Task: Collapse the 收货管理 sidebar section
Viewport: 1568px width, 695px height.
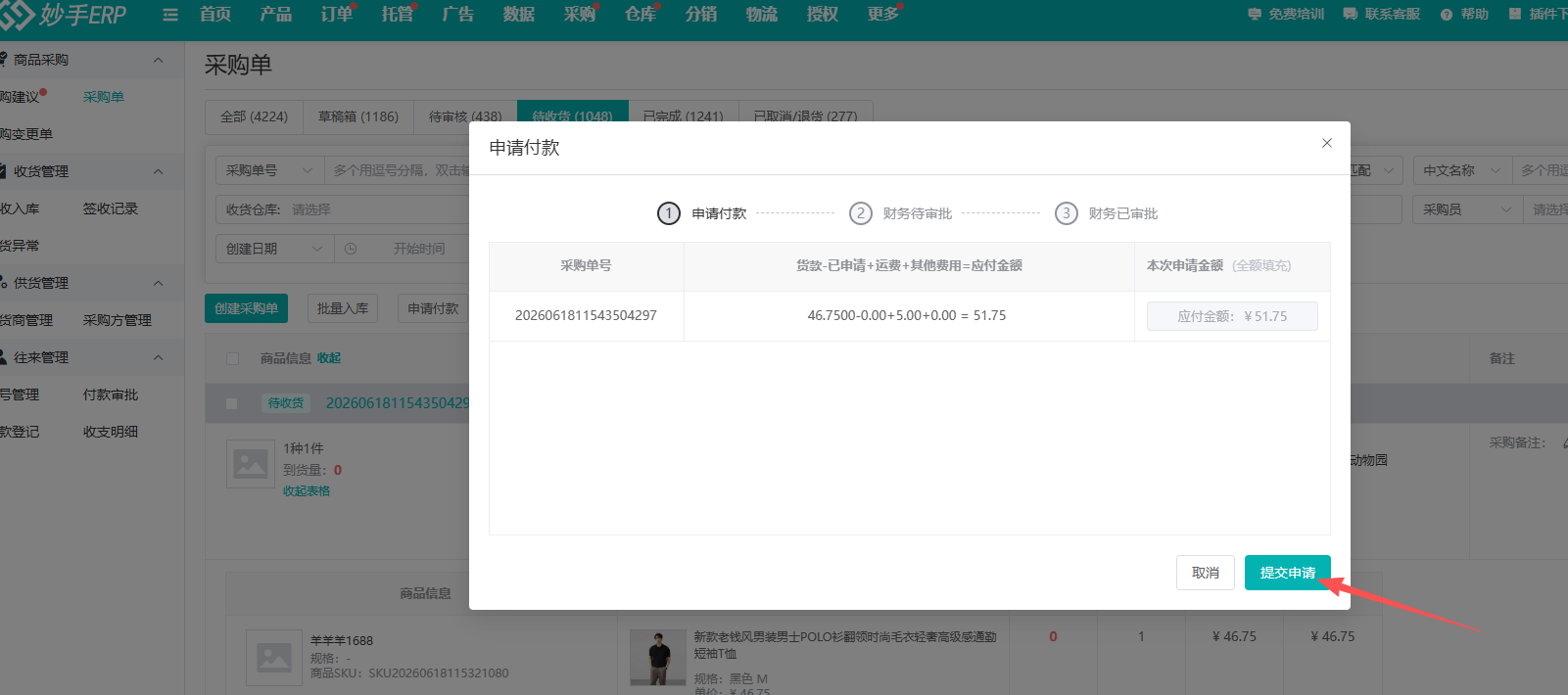Action: pos(159,171)
